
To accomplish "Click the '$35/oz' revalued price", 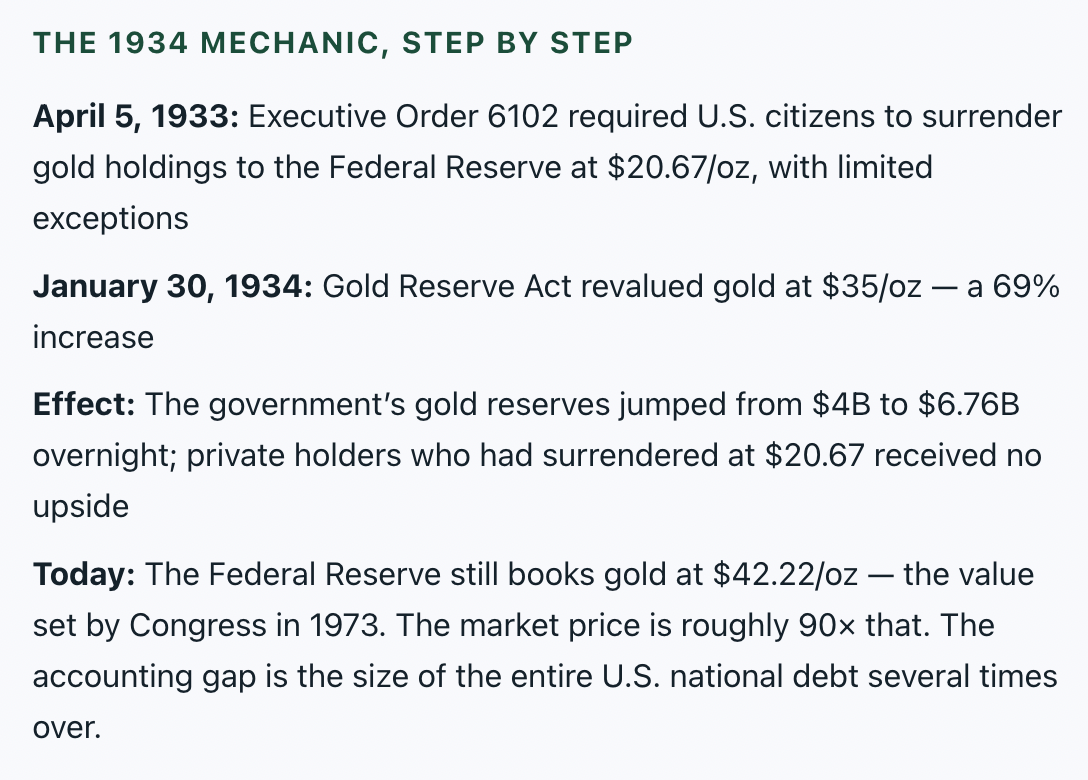I will click(x=872, y=287).
